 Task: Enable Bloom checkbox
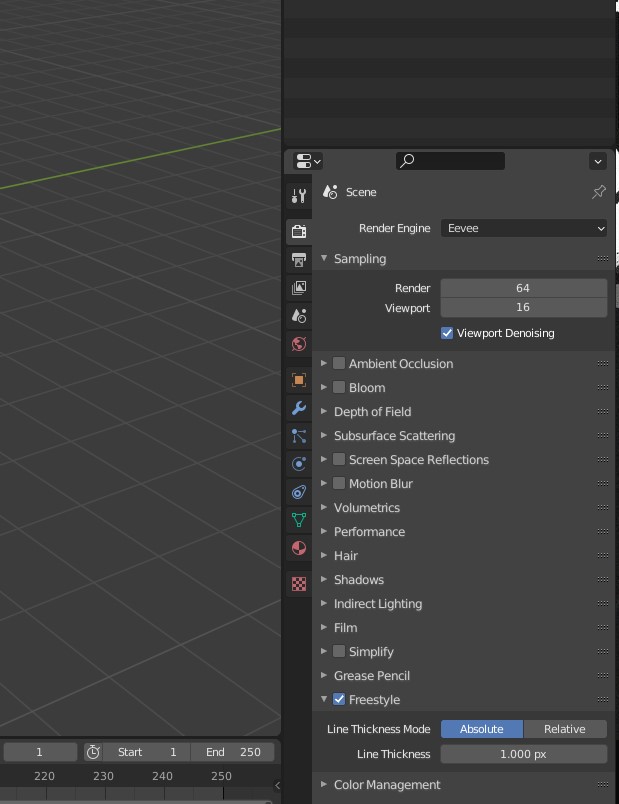pyautogui.click(x=338, y=388)
